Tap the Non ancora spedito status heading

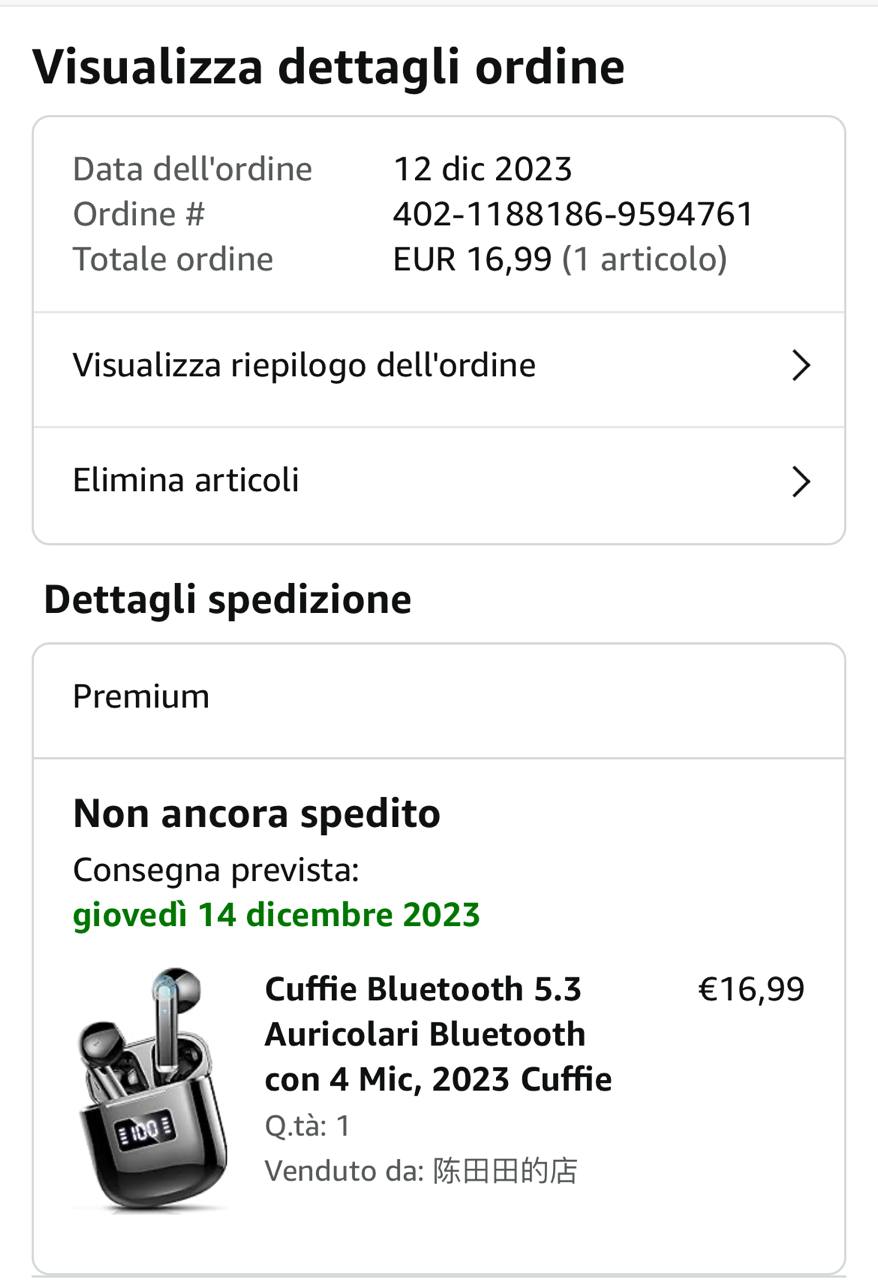coord(256,814)
